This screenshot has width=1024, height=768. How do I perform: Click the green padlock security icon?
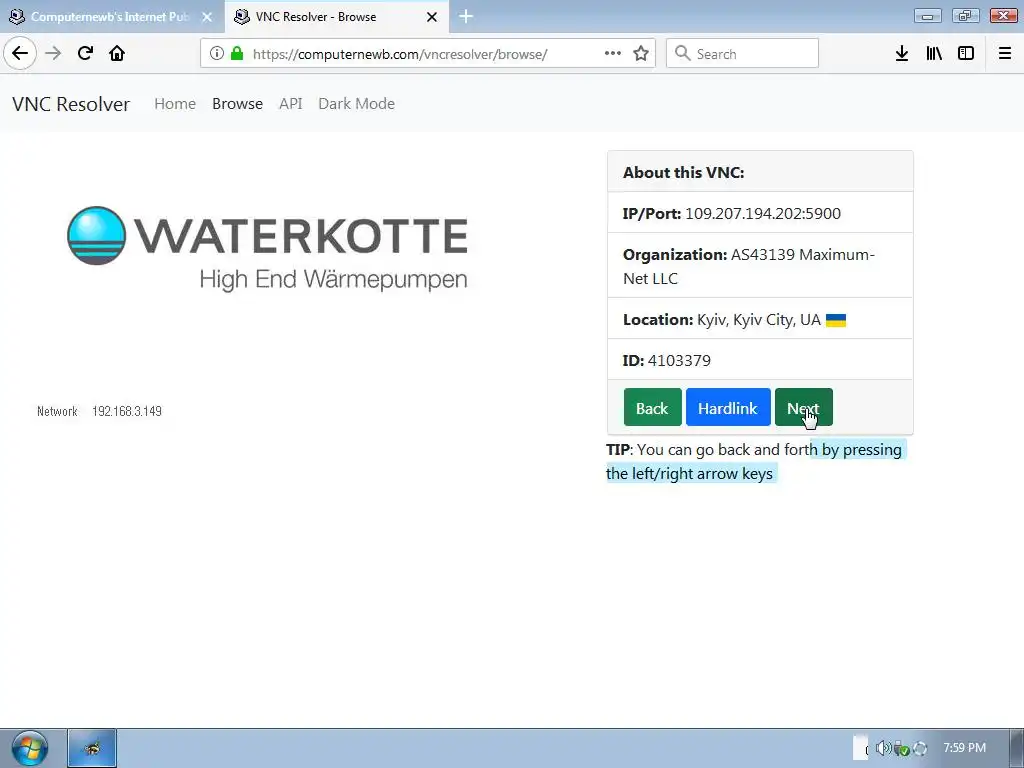(237, 54)
